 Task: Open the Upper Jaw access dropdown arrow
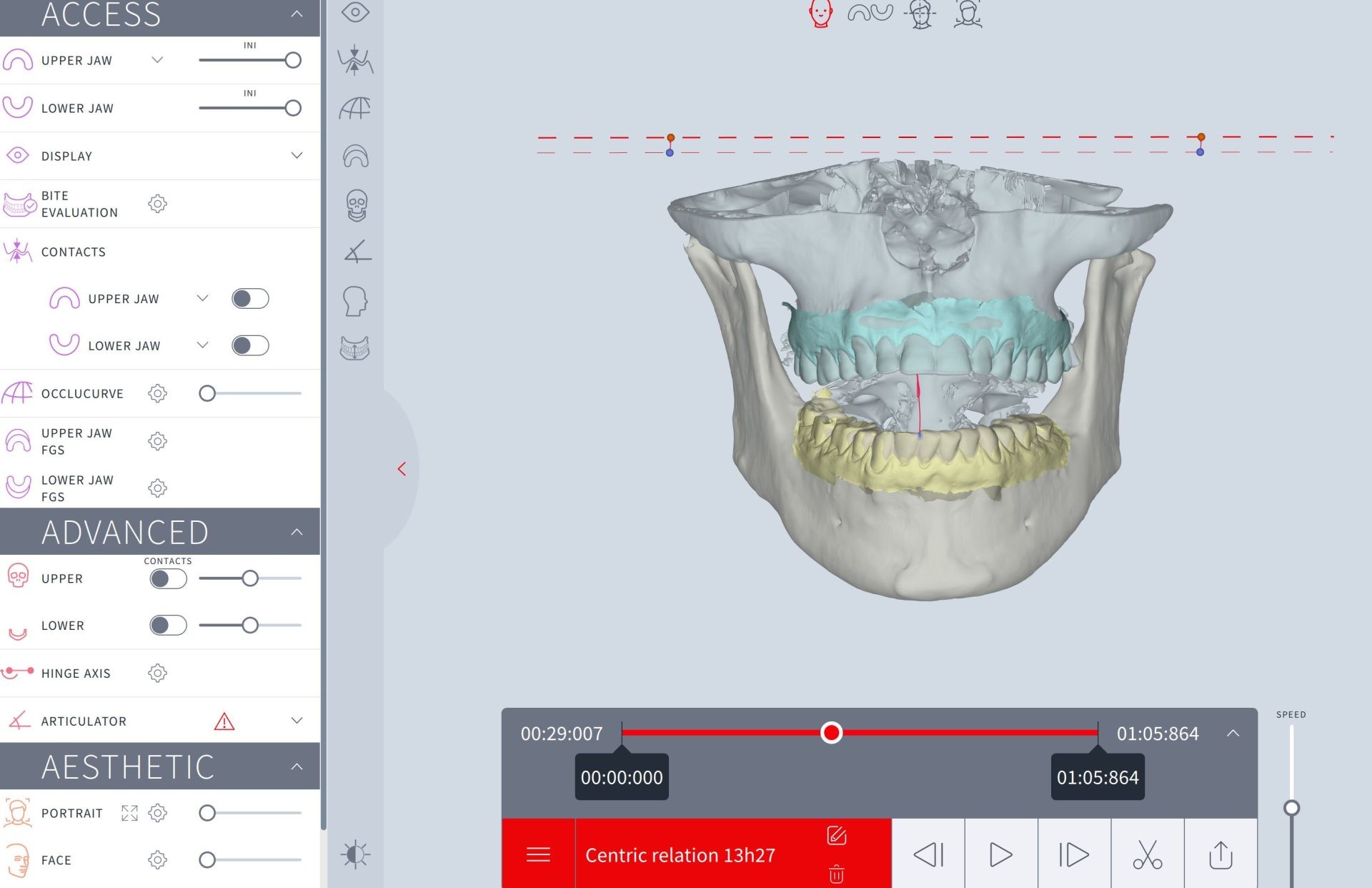click(157, 60)
